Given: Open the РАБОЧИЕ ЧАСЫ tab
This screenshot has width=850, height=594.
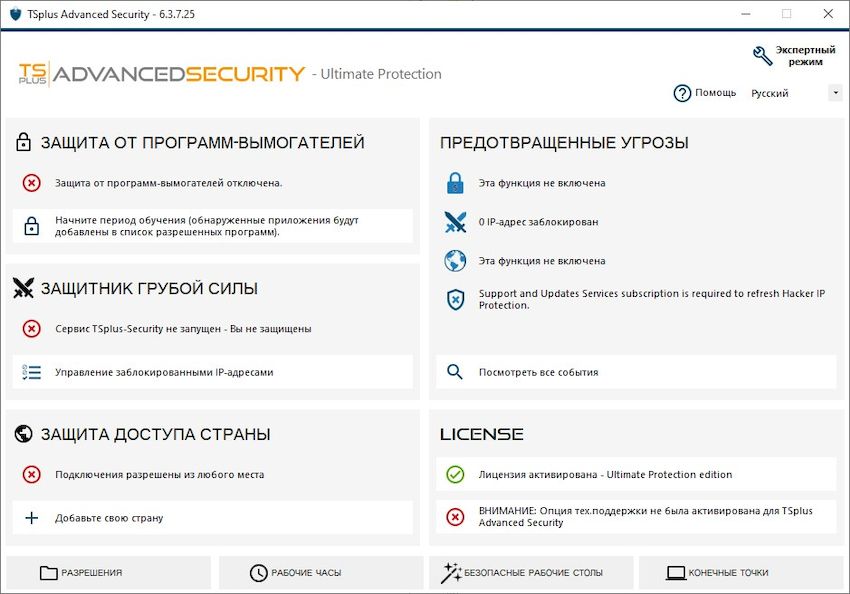Looking at the screenshot, I should click(321, 572).
